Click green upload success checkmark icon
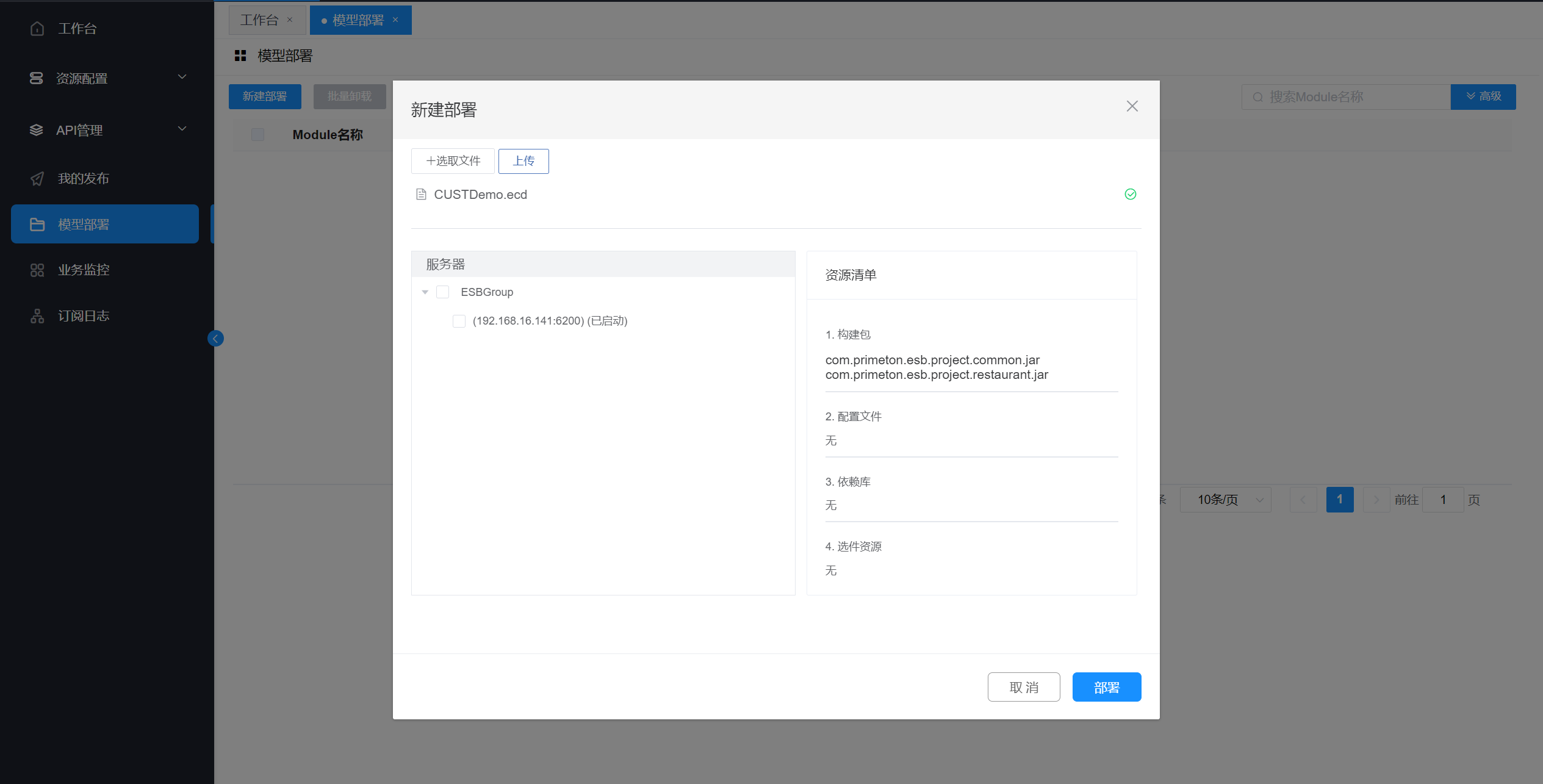This screenshot has height=784, width=1543. [x=1130, y=195]
